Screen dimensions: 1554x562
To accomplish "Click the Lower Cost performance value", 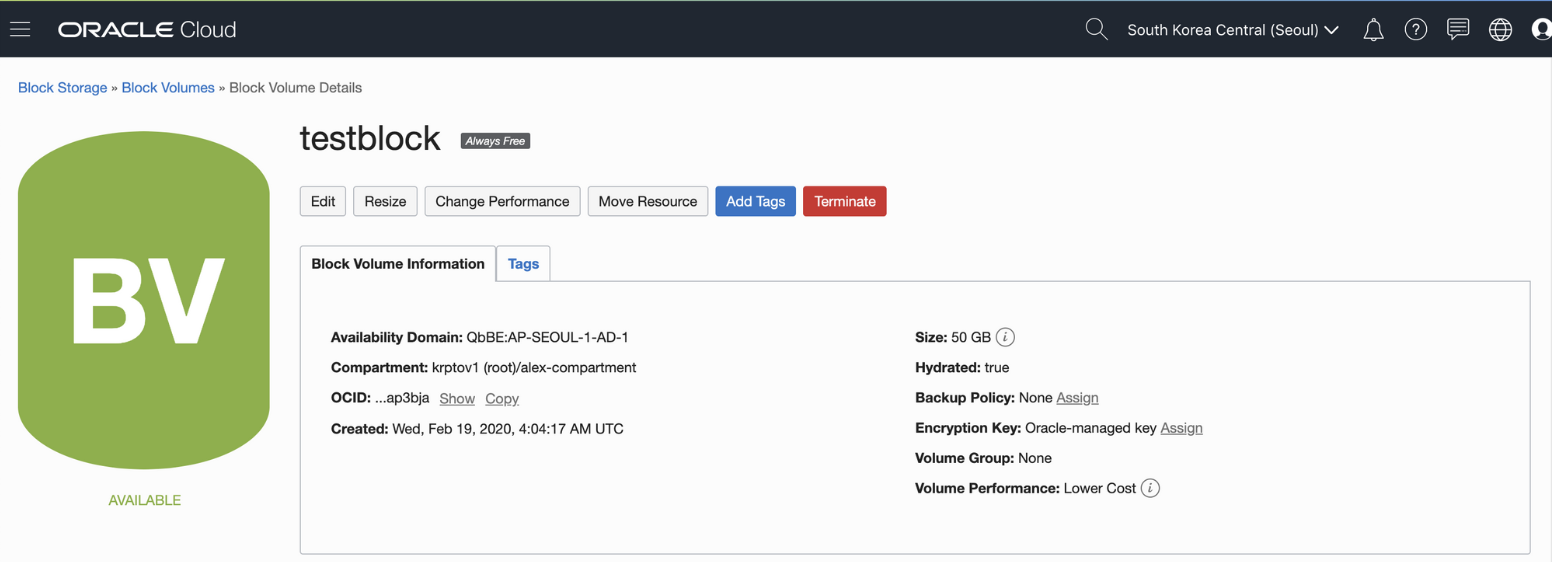I will point(1100,488).
